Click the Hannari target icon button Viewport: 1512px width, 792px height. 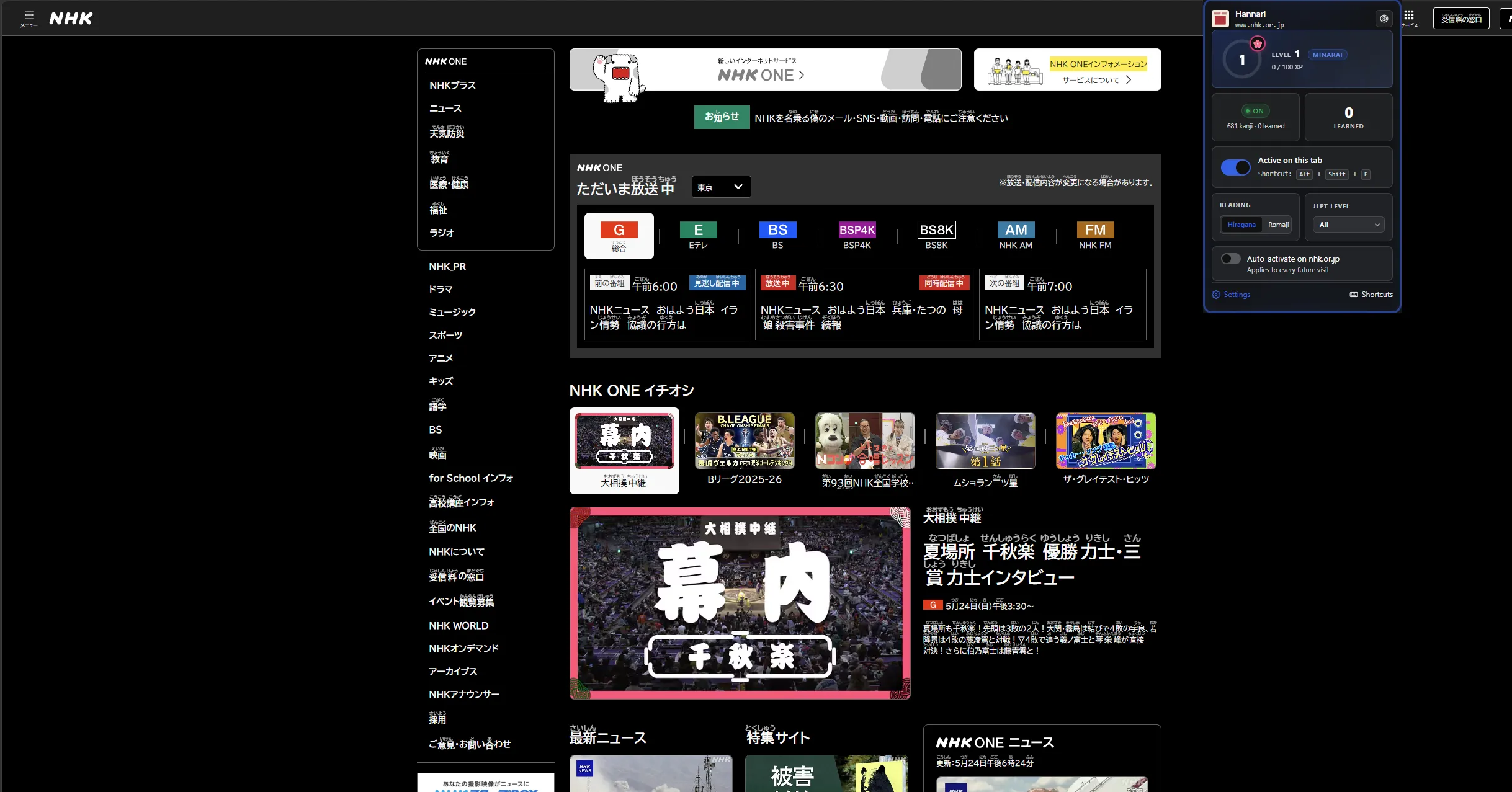1384,19
